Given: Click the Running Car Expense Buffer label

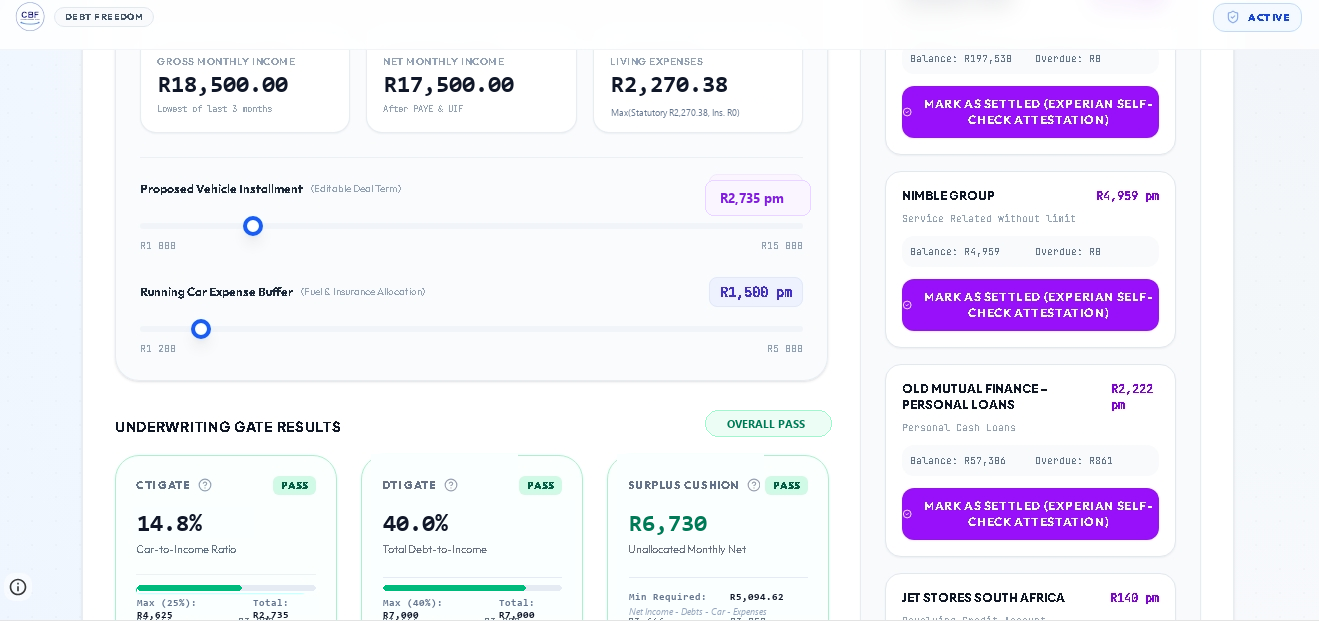Looking at the screenshot, I should 216,292.
